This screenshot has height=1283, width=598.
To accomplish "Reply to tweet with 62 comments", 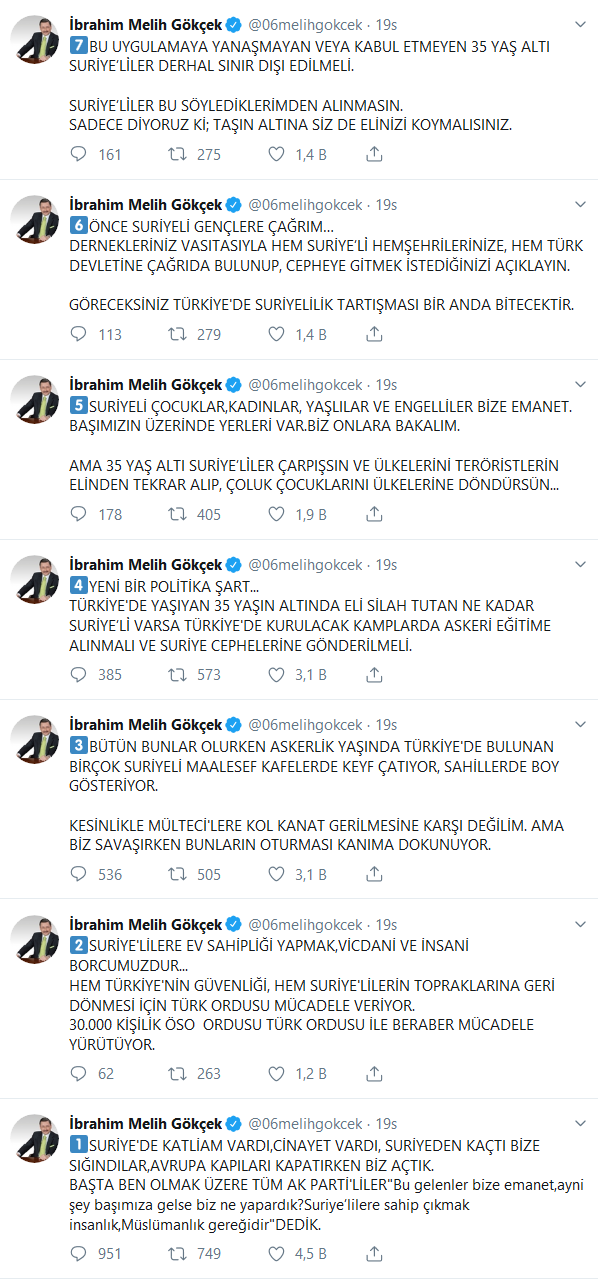I will point(80,1074).
